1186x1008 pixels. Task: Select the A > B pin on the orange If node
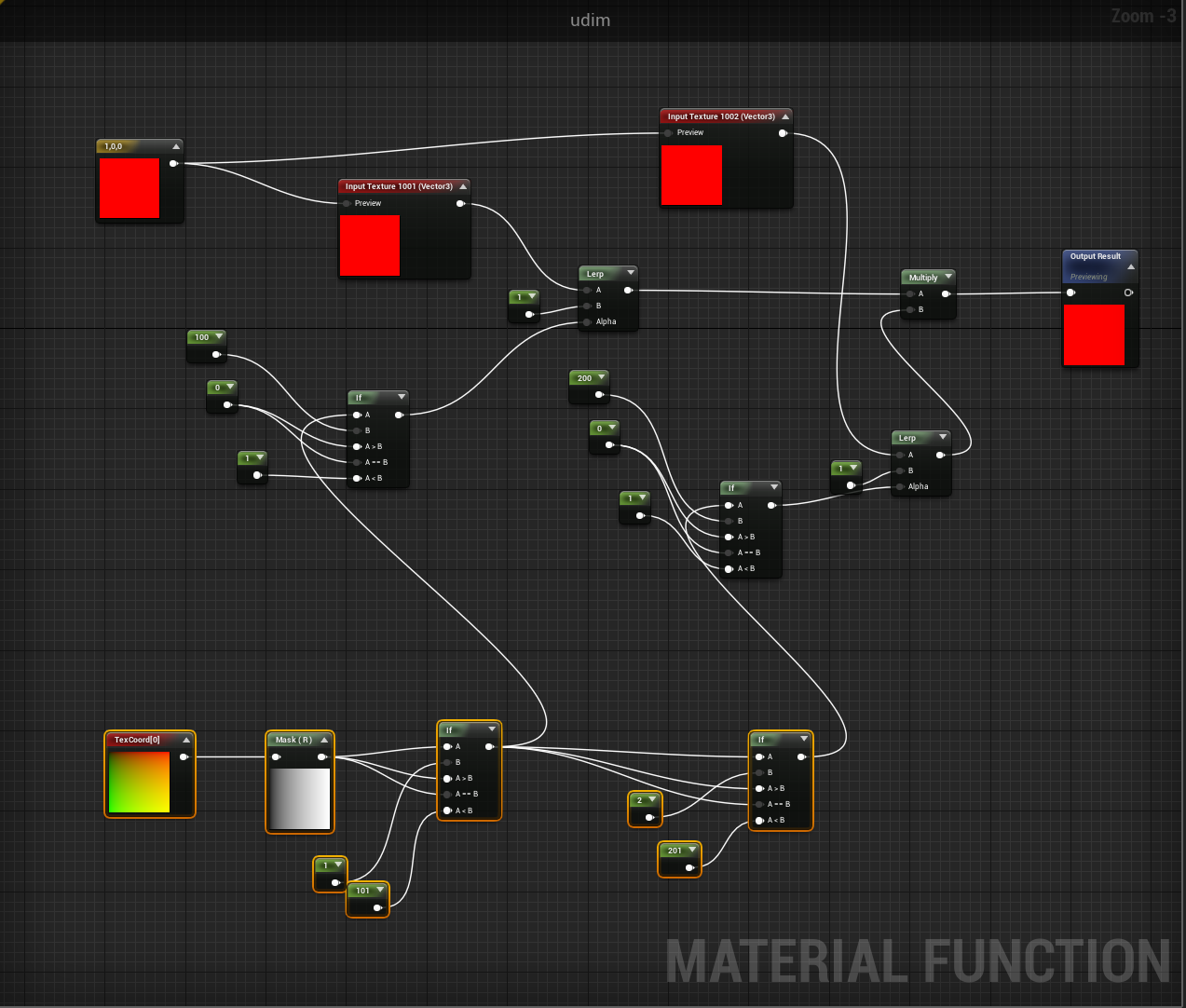[448, 779]
